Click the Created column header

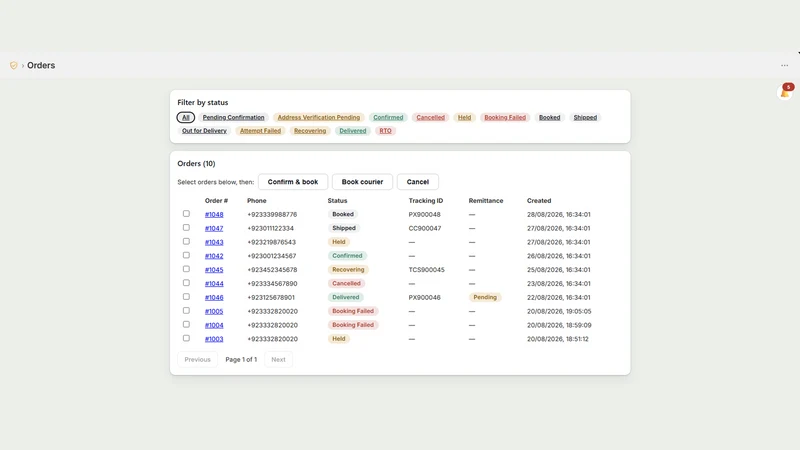539,201
